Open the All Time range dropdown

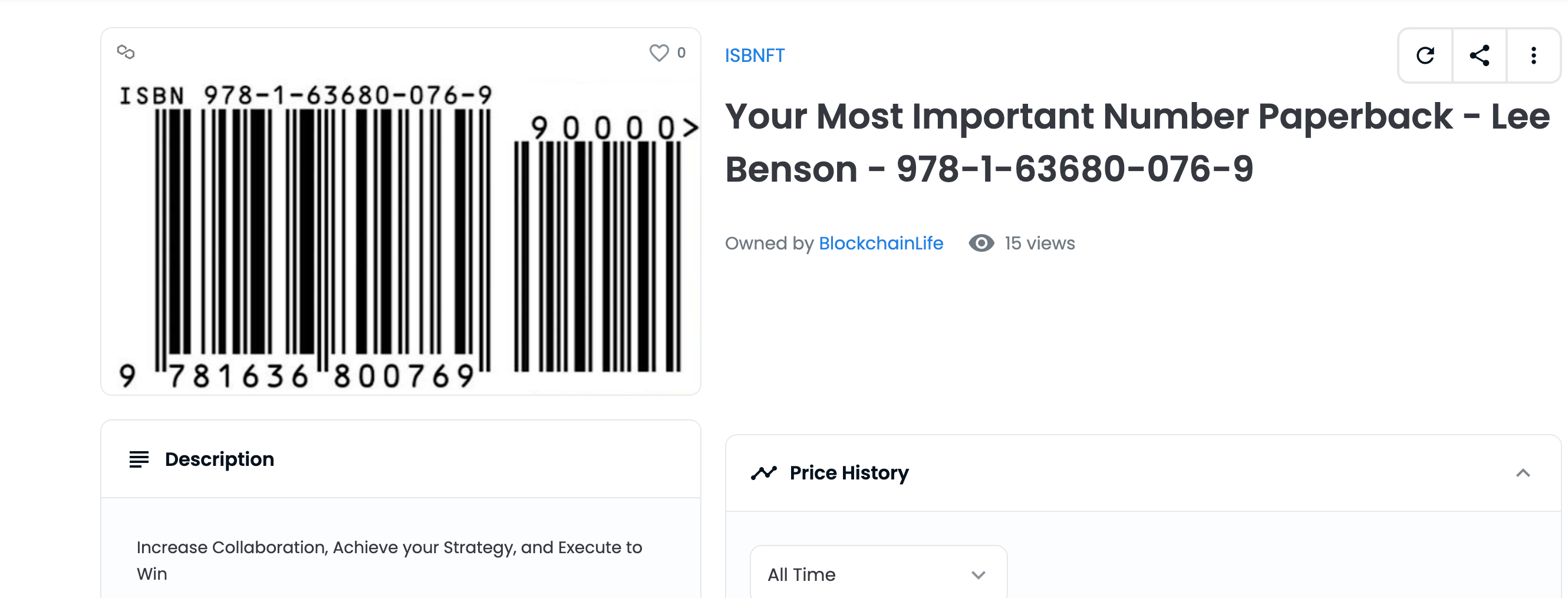pyautogui.click(x=878, y=574)
